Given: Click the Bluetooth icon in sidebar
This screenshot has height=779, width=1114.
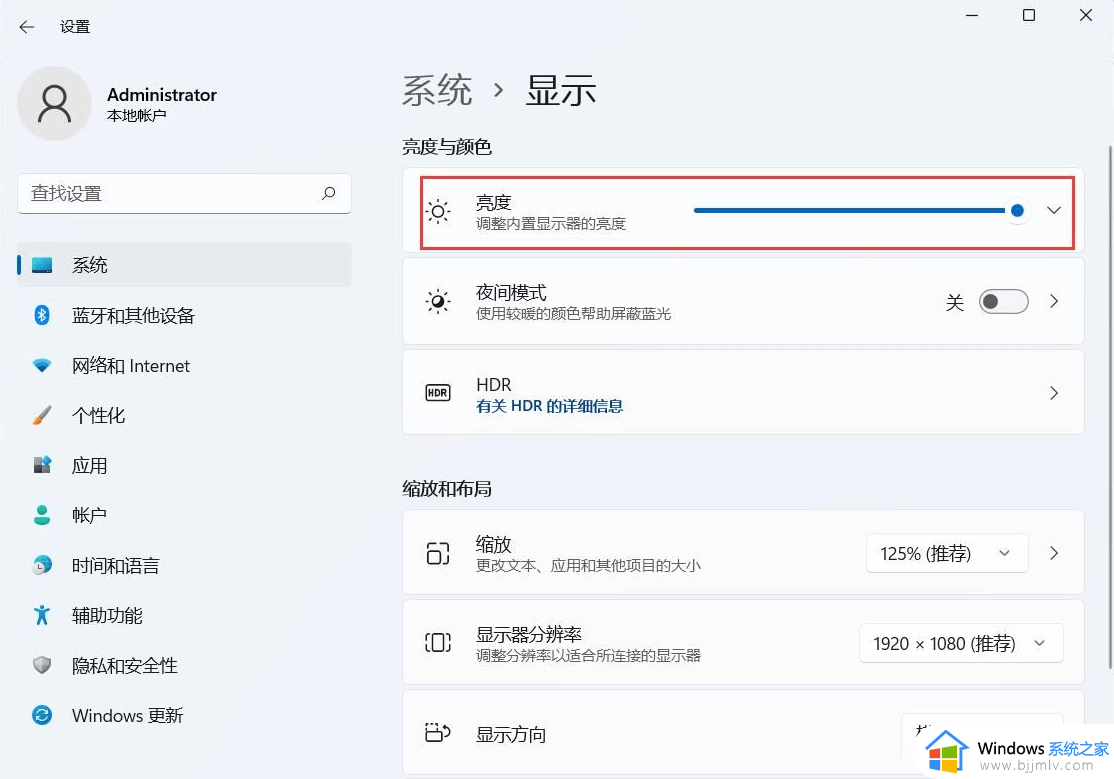Looking at the screenshot, I should point(42,315).
